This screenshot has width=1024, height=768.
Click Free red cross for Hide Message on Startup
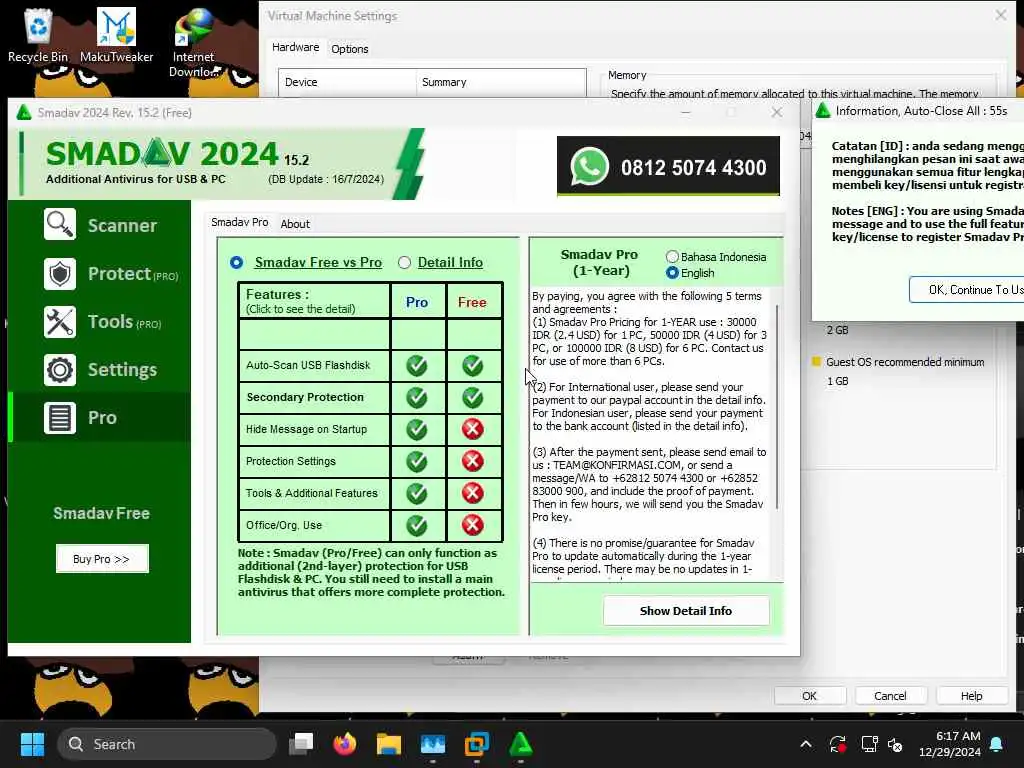(x=473, y=429)
